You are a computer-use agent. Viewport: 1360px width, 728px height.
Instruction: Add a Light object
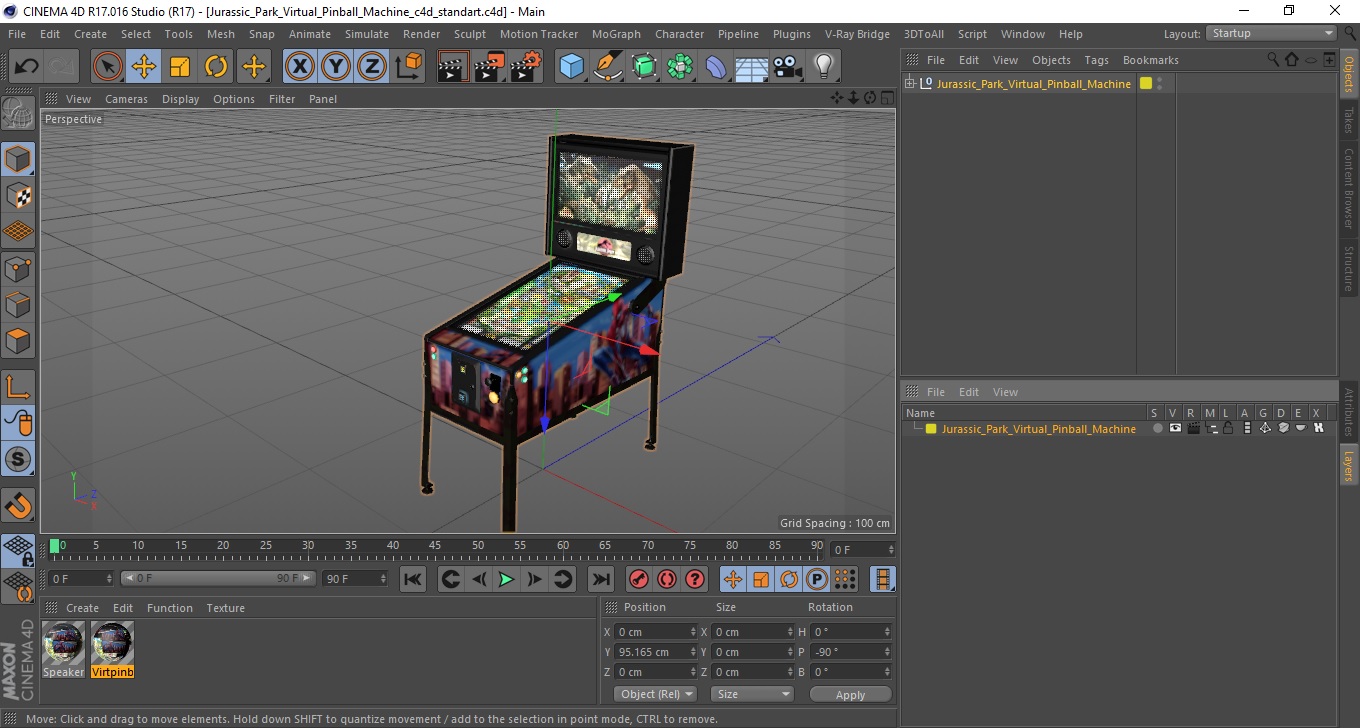823,67
